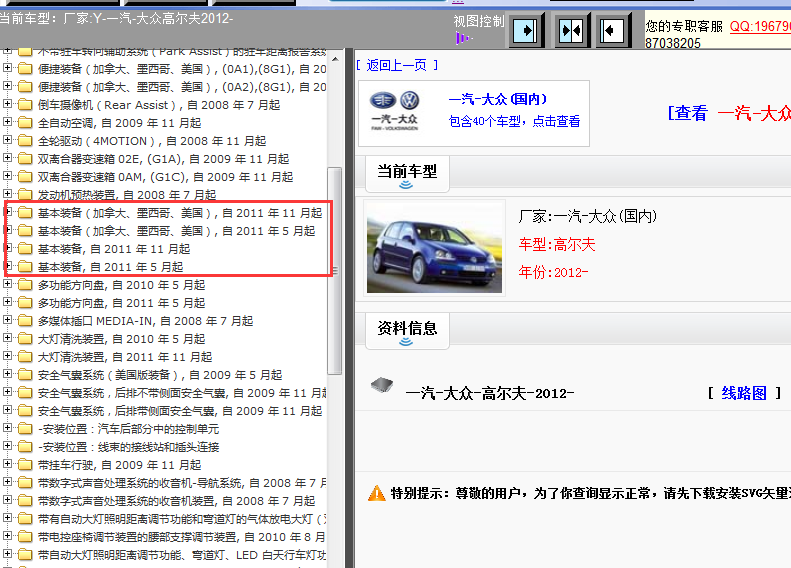Open the 线路图 link
This screenshot has height=568, width=791.
coord(744,393)
